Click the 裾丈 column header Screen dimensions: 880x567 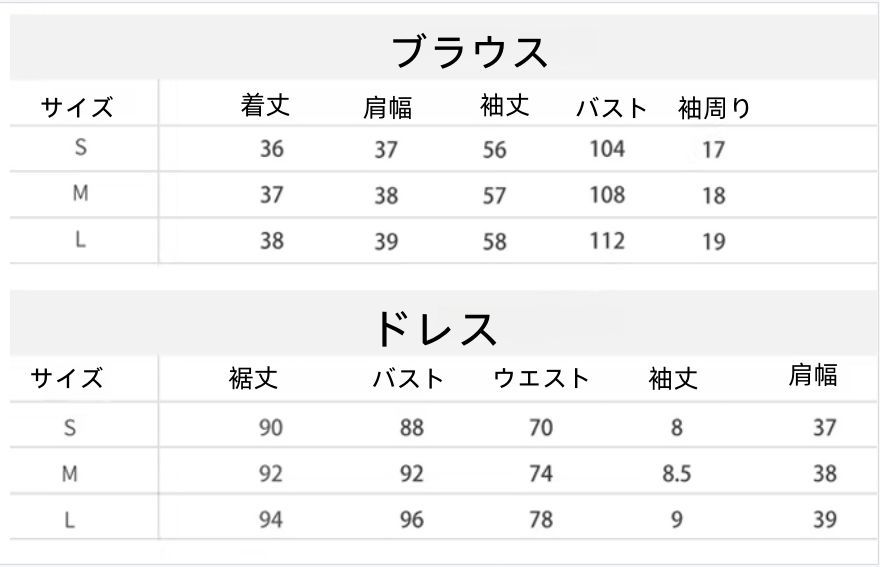pos(253,378)
